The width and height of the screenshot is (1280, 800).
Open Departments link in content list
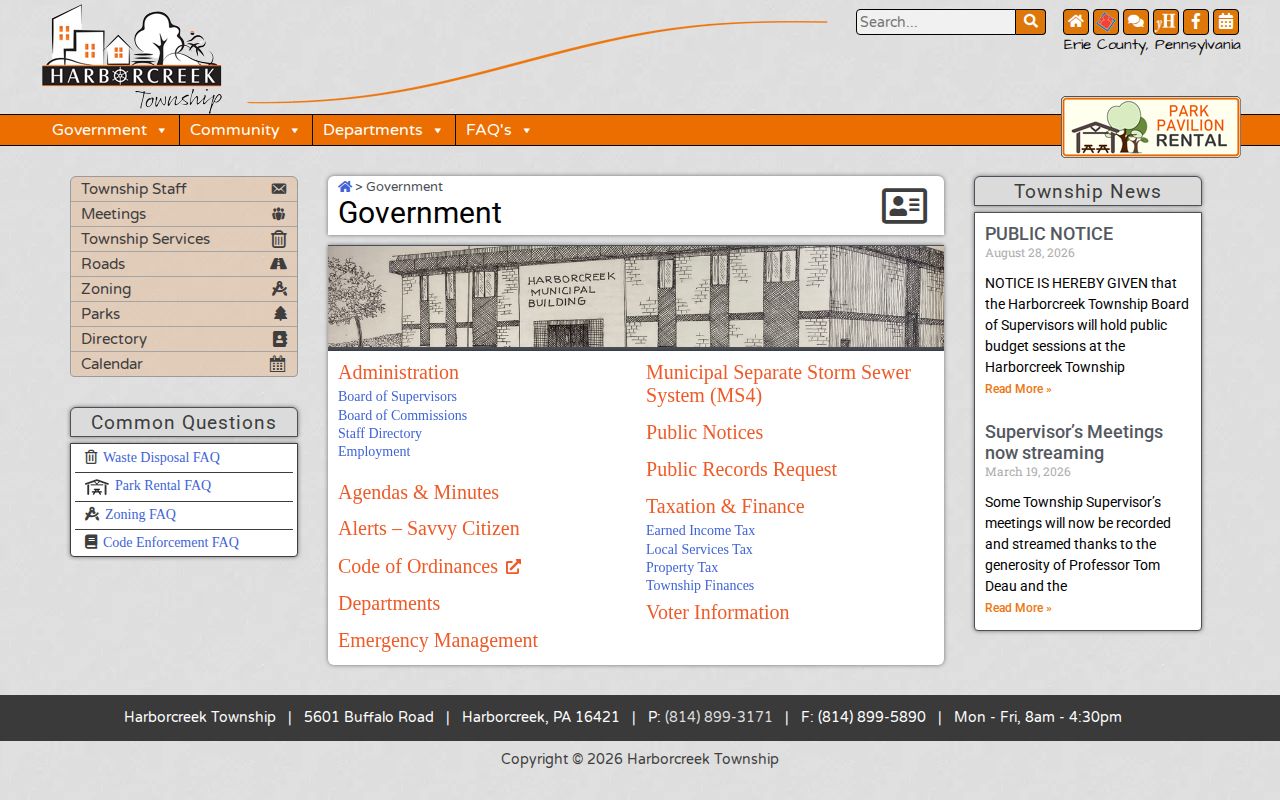pos(389,603)
